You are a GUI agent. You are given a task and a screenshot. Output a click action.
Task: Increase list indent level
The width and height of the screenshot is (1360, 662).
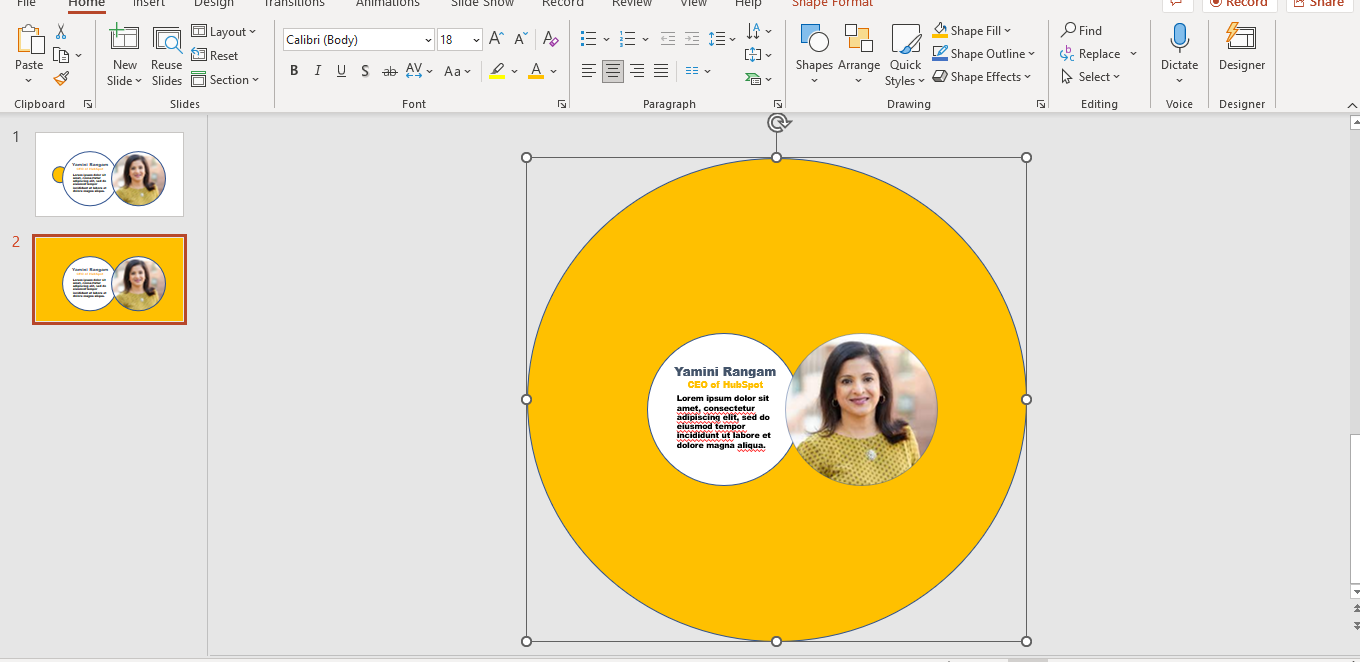coord(691,40)
